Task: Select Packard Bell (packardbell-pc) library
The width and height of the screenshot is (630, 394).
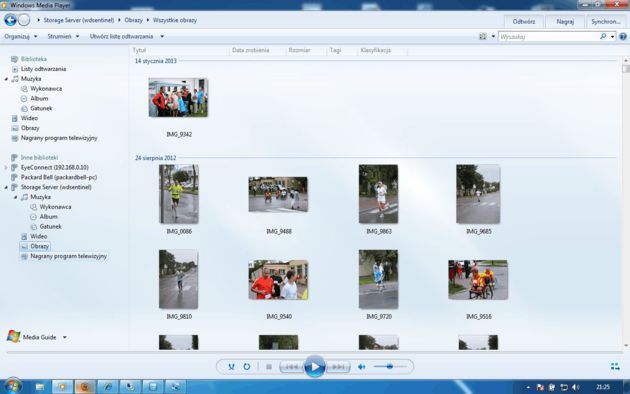Action: 59,178
